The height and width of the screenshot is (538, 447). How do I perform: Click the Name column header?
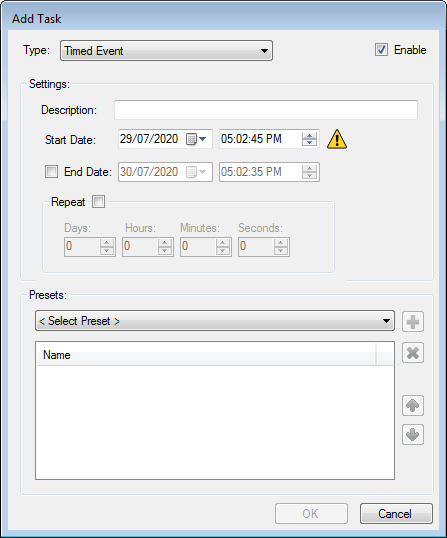click(x=206, y=355)
